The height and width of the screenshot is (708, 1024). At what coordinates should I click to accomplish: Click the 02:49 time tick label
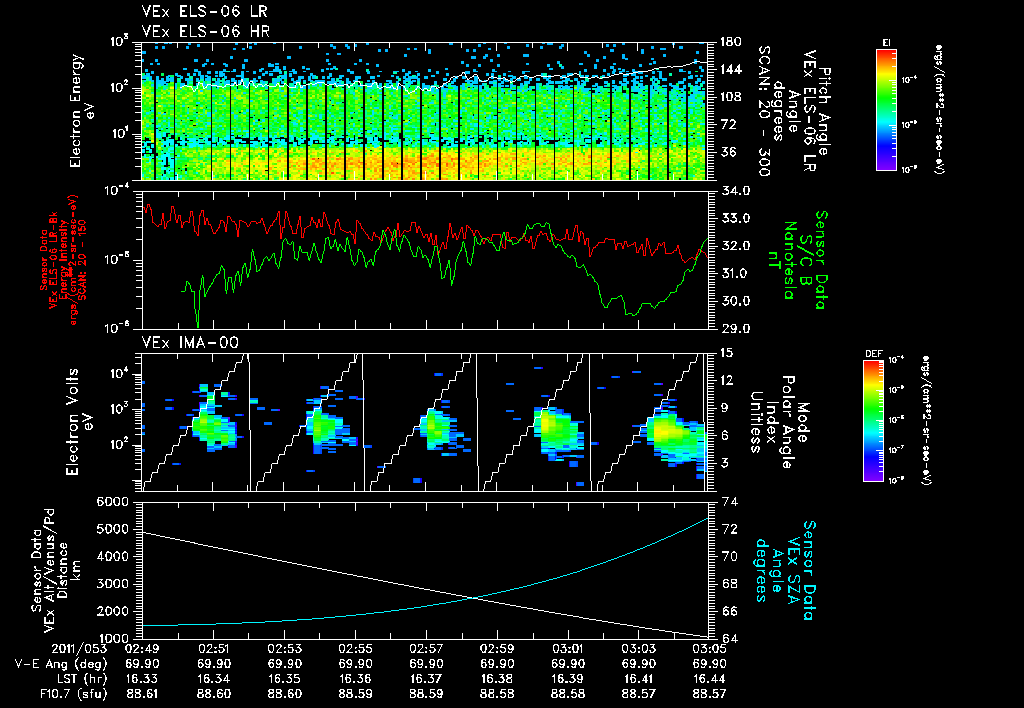pos(144,649)
